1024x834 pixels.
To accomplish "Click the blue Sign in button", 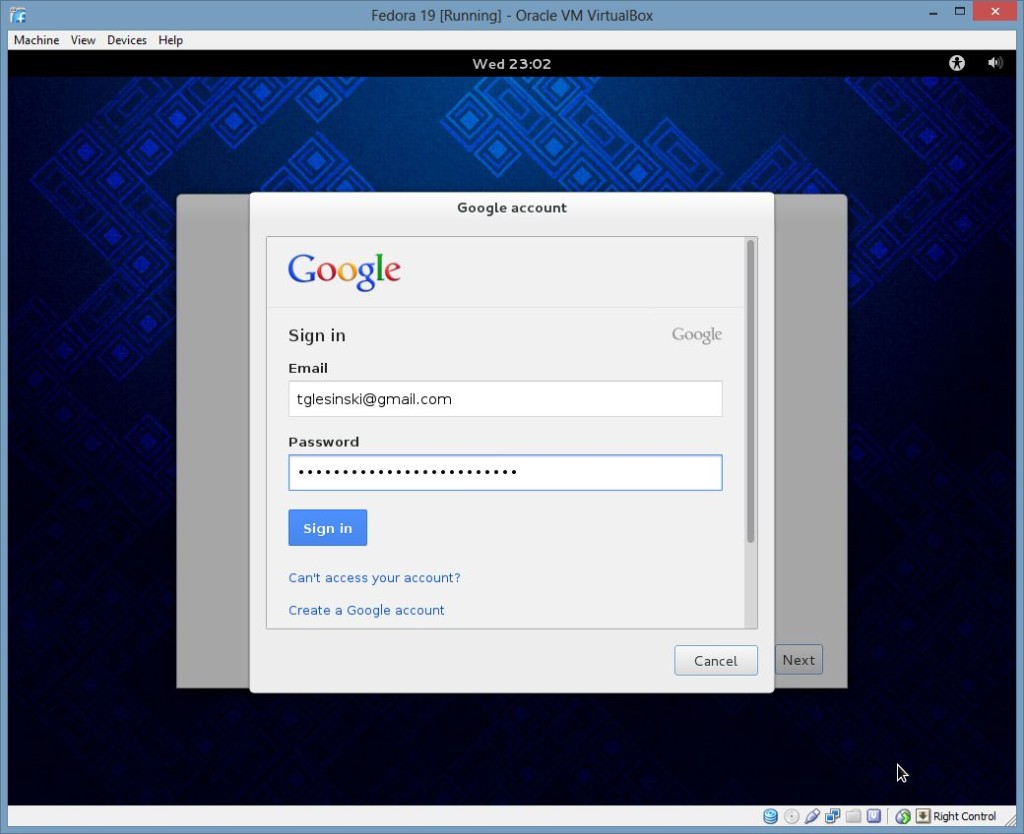I will 328,528.
